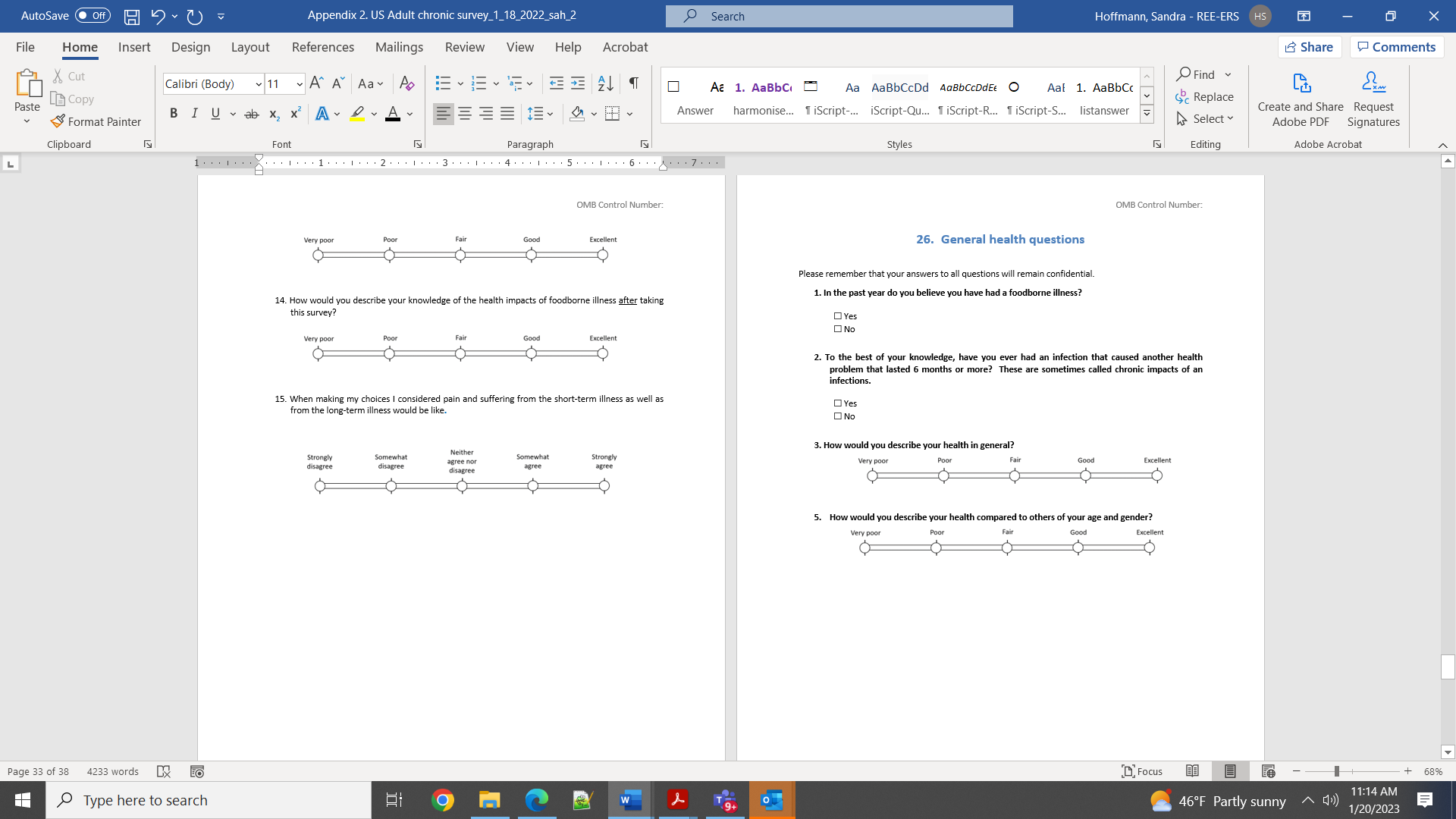Toggle the AutoSave switch
The height and width of the screenshot is (819, 1456).
[93, 16]
